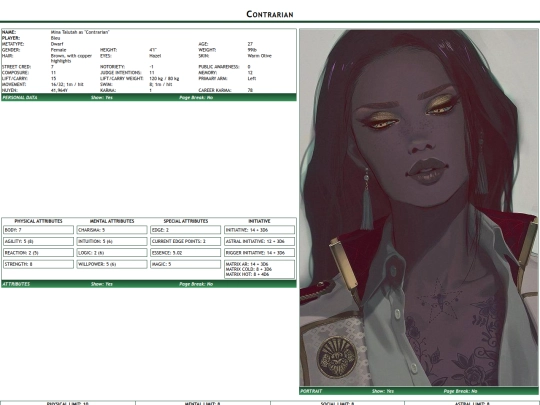The image size is (540, 405).
Task: Click the Judge Intentions label
Action: click(x=121, y=73)
